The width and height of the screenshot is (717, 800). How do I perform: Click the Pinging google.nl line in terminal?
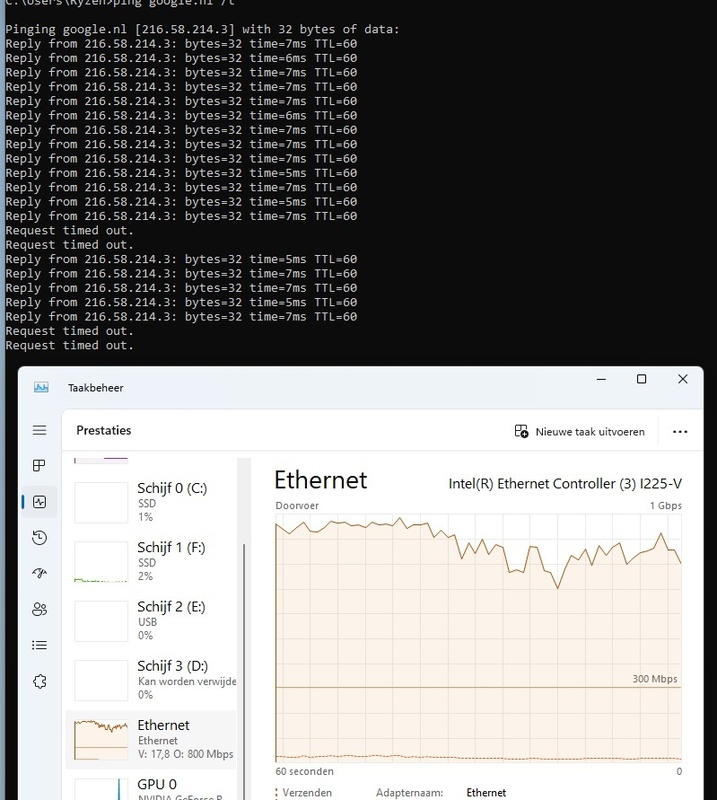tap(202, 29)
